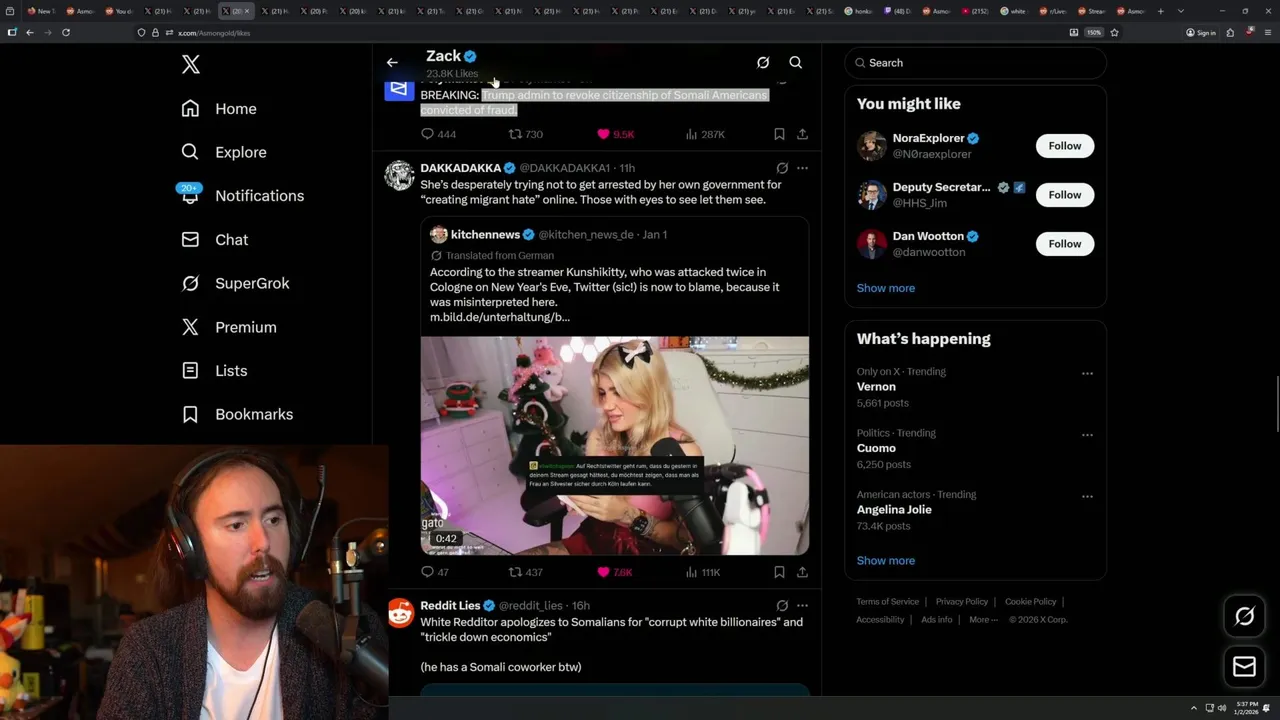This screenshot has width=1280, height=720.
Task: Open Notifications in sidebar
Action: [x=241, y=196]
